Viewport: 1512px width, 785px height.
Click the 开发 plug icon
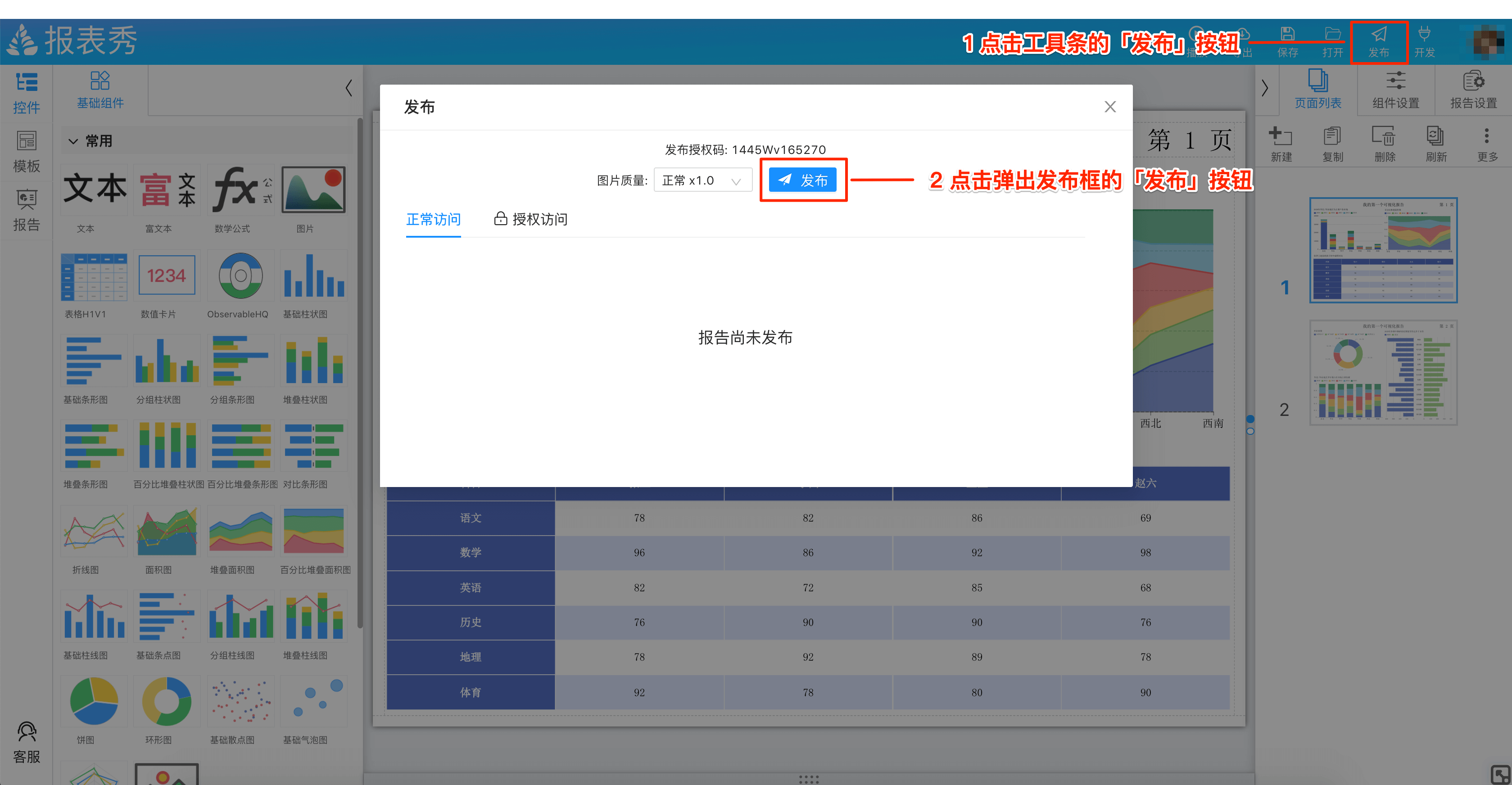click(x=1424, y=42)
